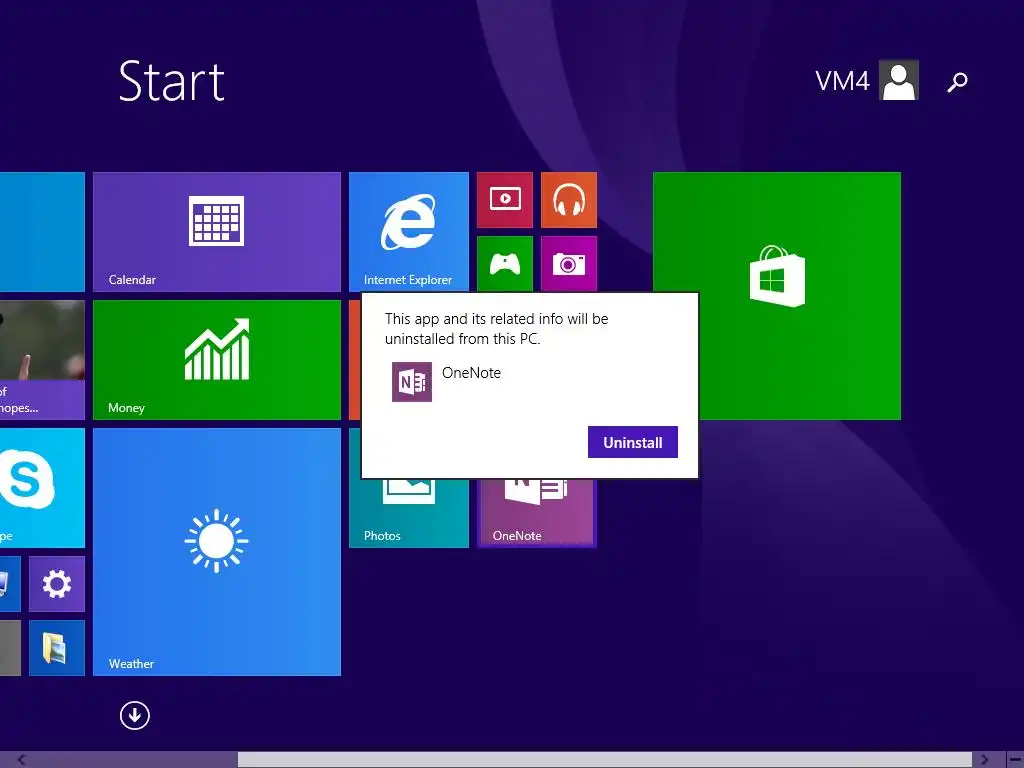Open the Xbox Games controller tile
The height and width of the screenshot is (768, 1024).
505,264
